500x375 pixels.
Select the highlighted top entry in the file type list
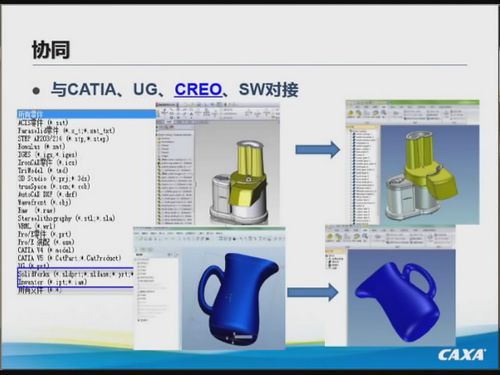(x=86, y=115)
